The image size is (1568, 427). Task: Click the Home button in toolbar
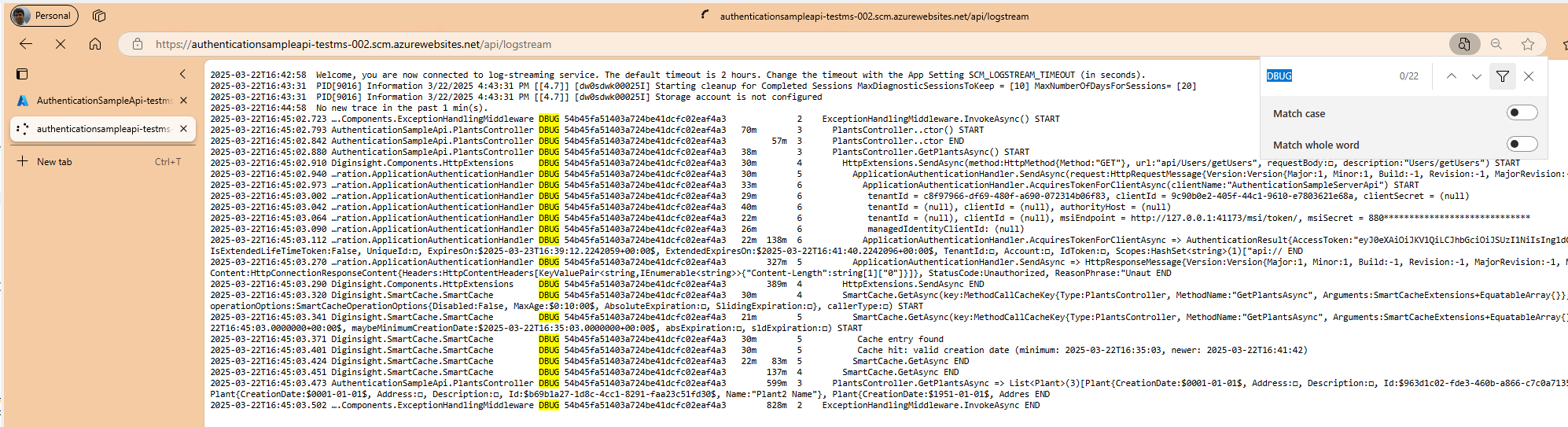[x=95, y=44]
